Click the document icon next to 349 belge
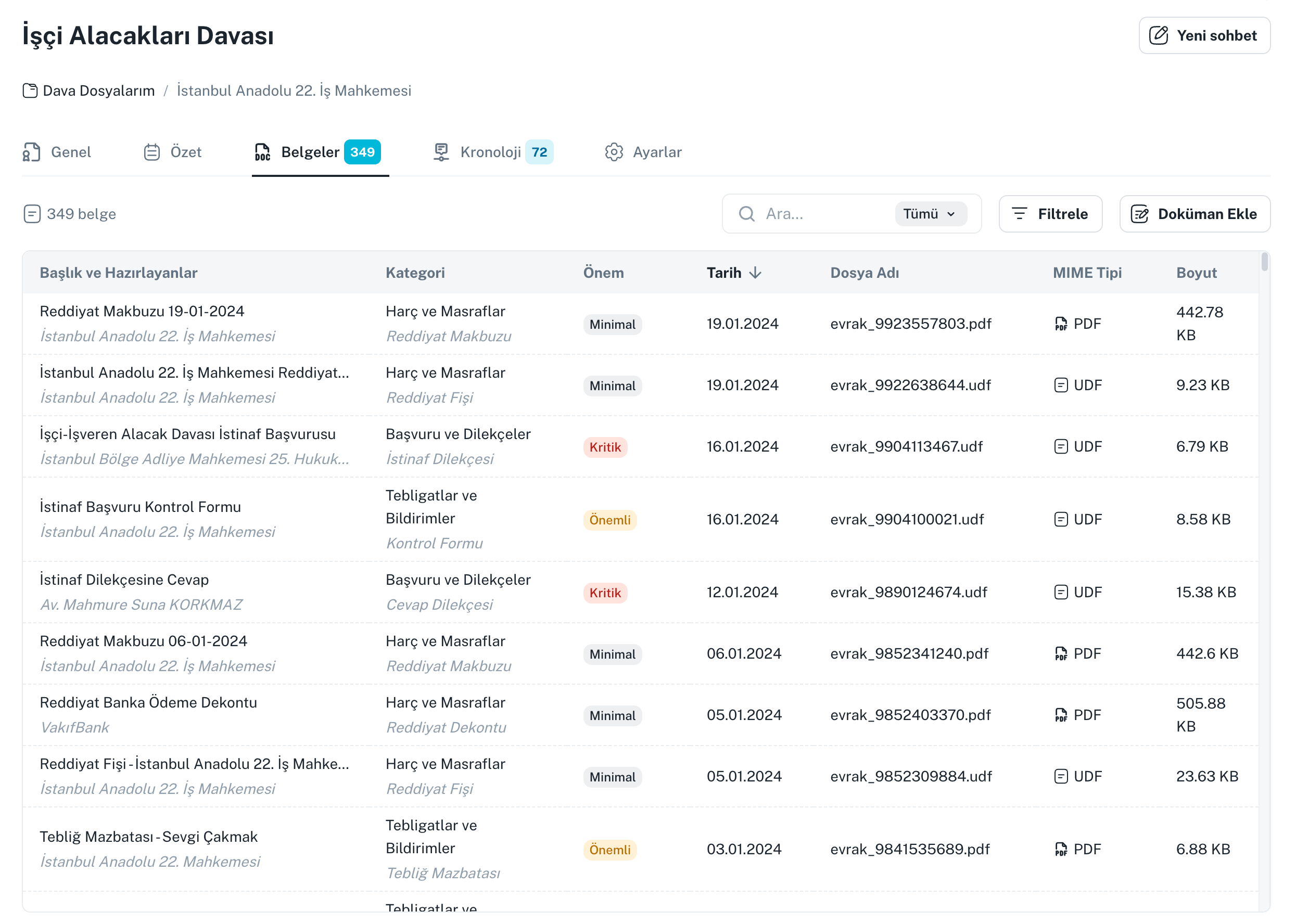 click(32, 214)
